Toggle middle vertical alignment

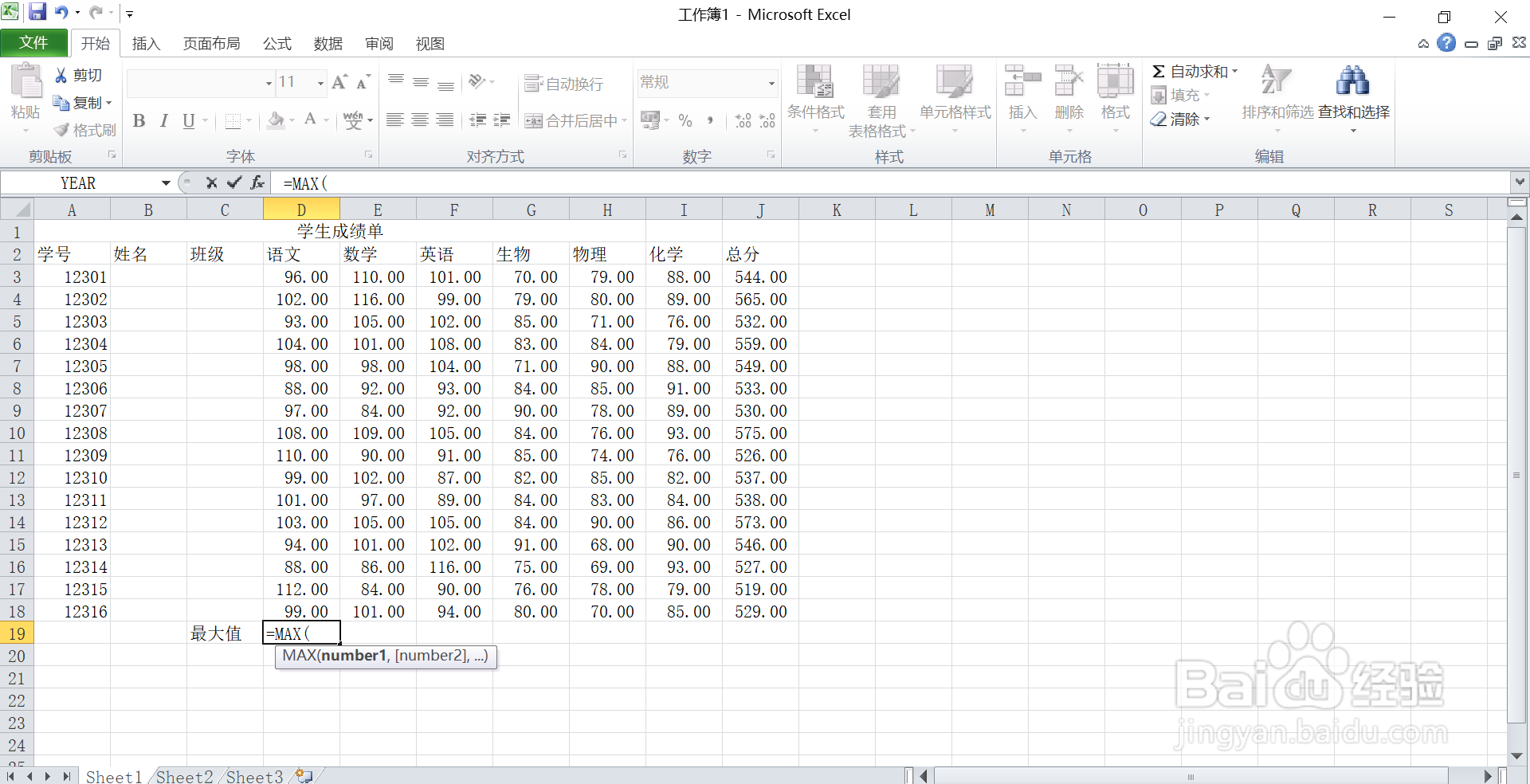click(421, 82)
